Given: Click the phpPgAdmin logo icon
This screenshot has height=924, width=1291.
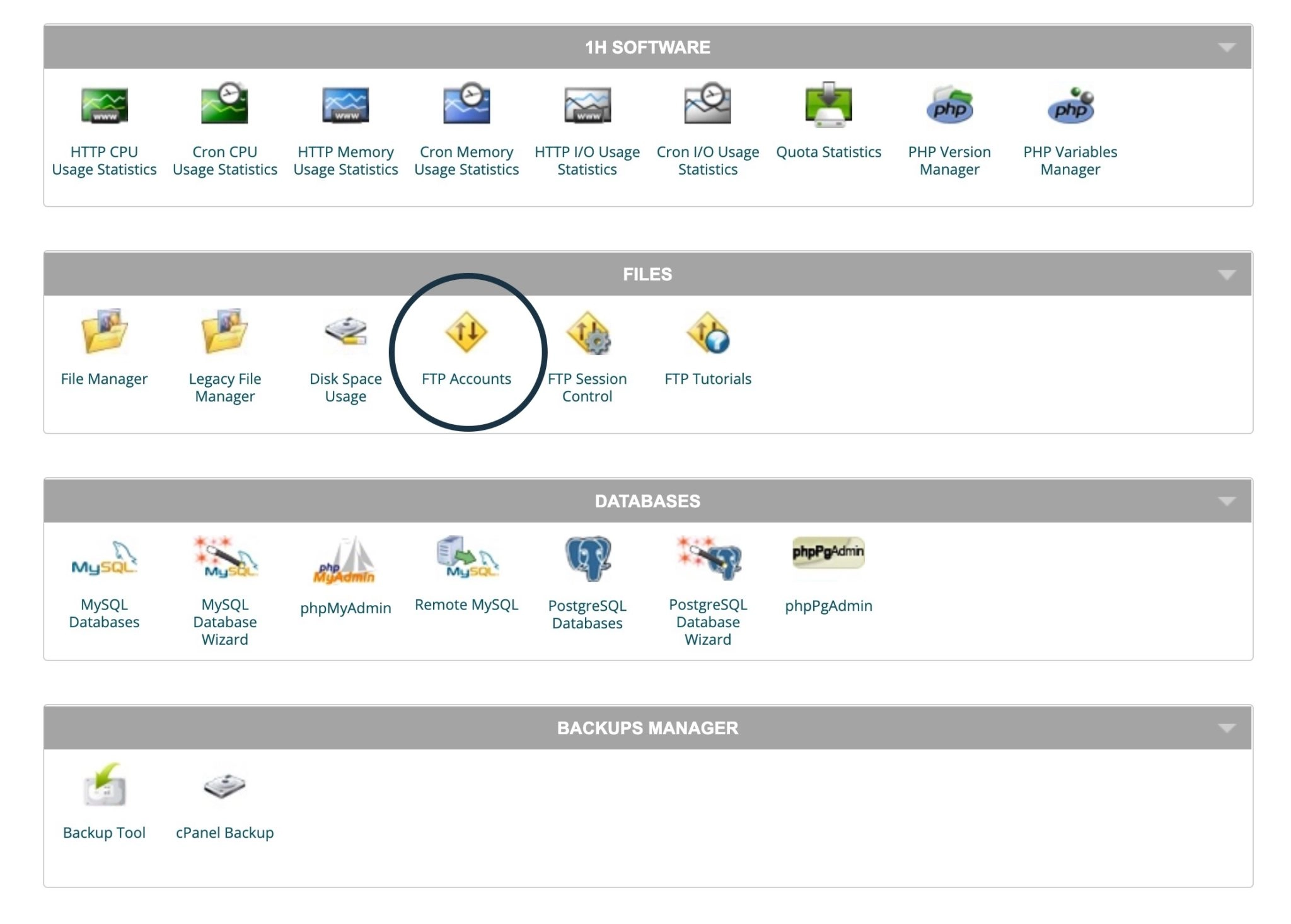Looking at the screenshot, I should coord(828,552).
